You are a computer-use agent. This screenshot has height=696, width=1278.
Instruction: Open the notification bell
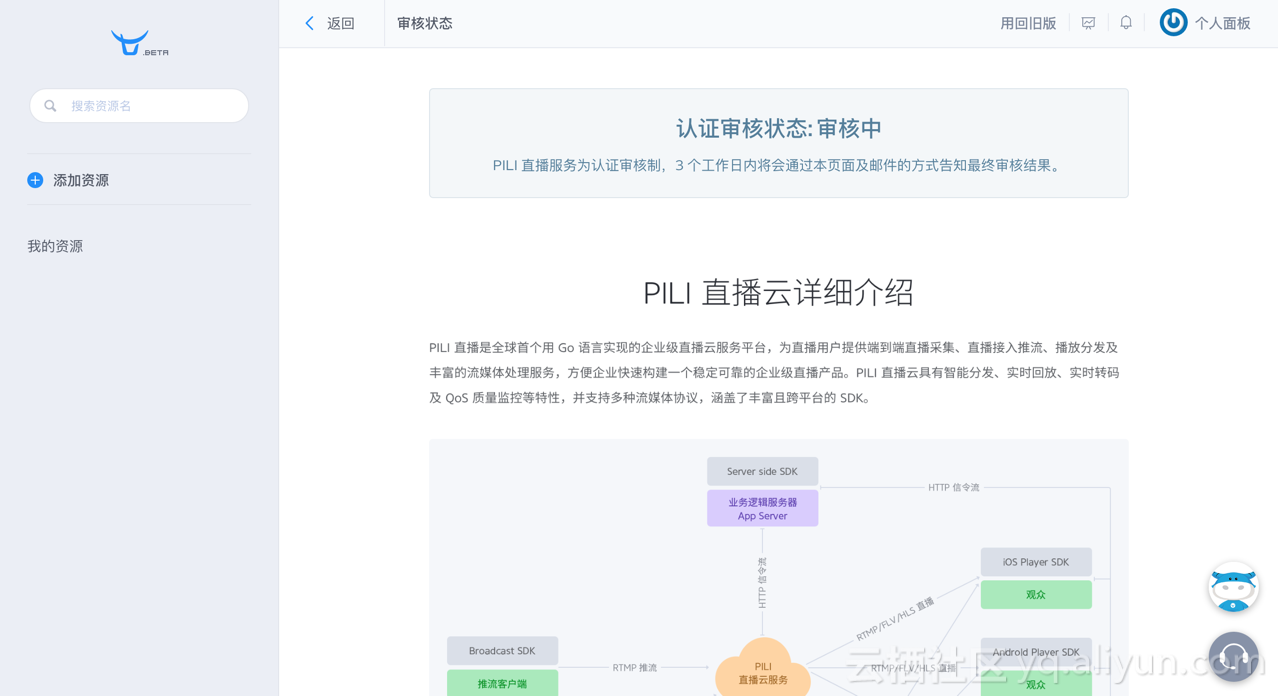(x=1126, y=22)
